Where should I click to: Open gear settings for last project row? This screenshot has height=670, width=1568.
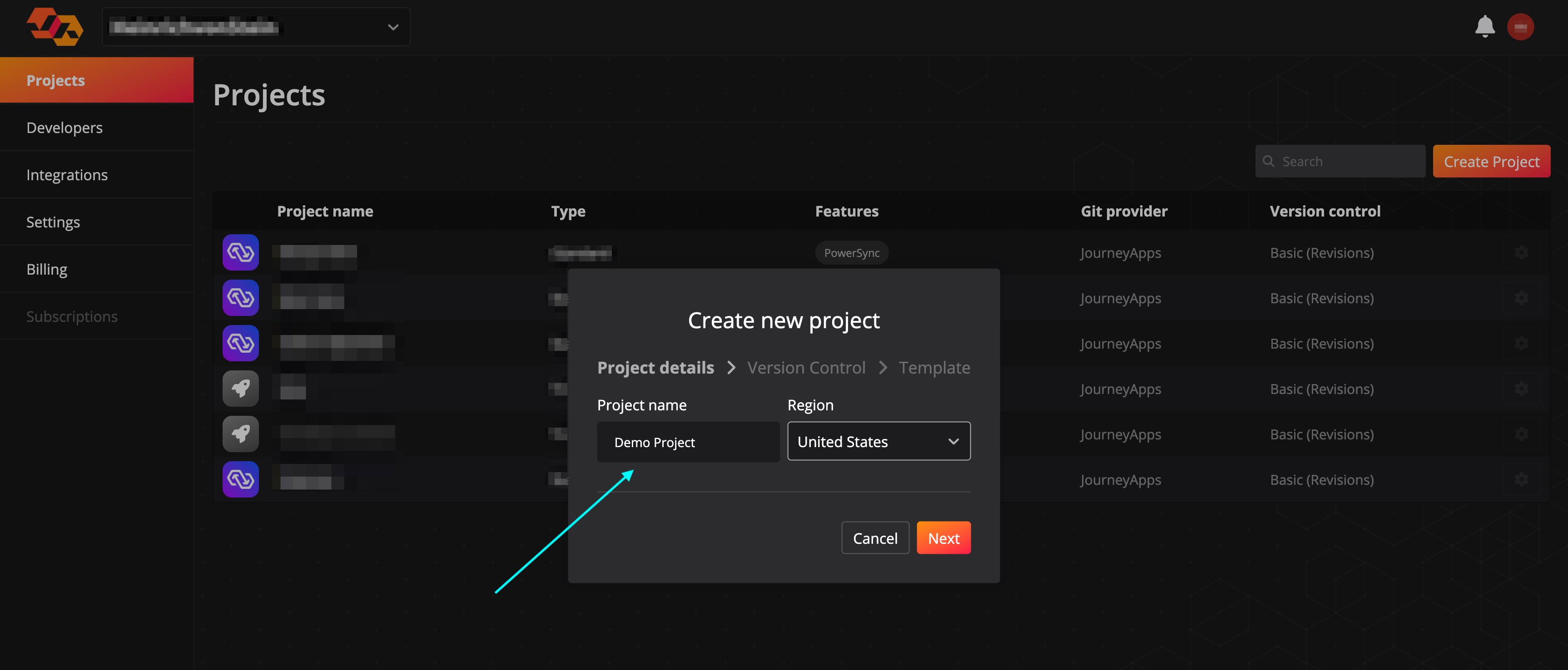[x=1521, y=479]
